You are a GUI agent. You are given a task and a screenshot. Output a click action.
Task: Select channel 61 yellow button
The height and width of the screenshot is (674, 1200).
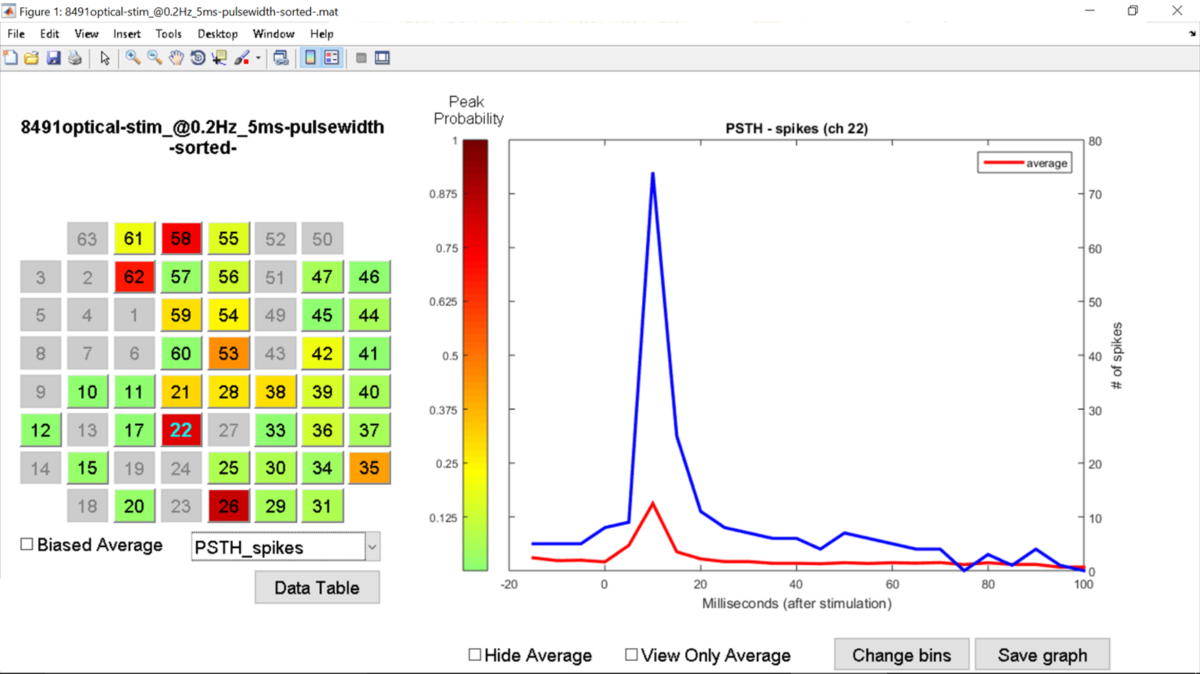coord(134,239)
